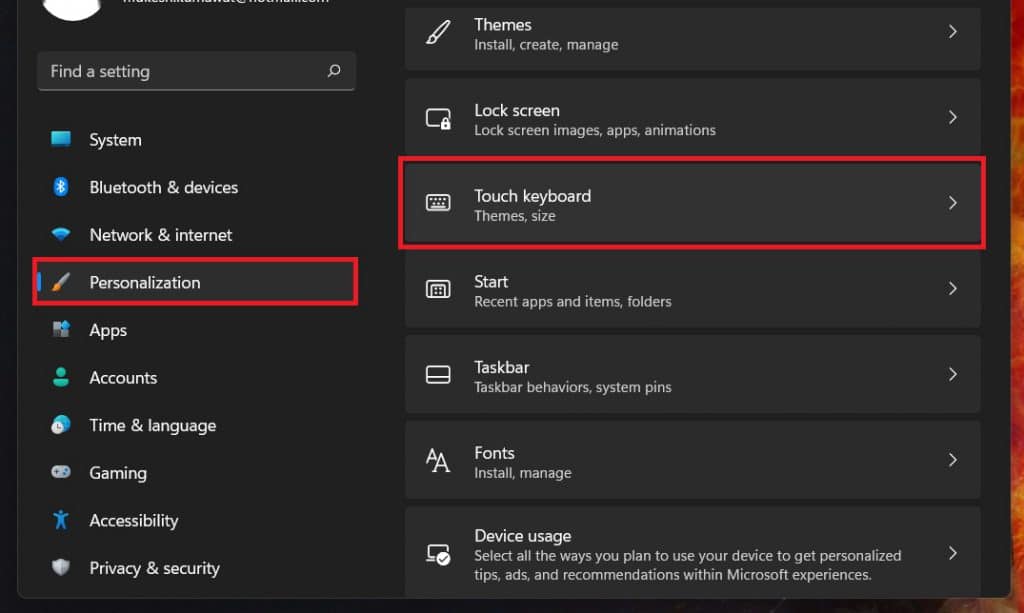
Task: Click the Themes brush icon
Action: point(438,32)
